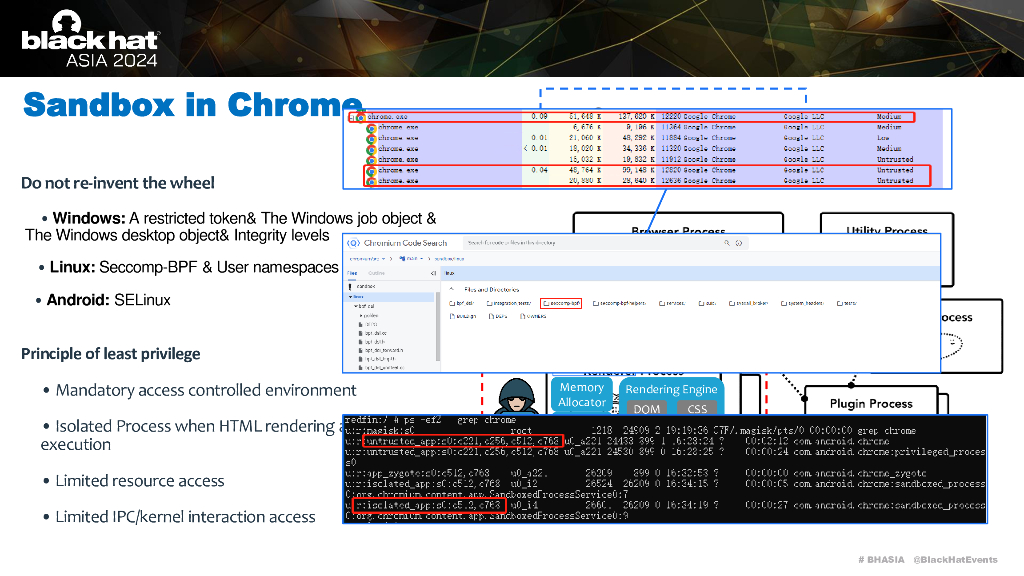Expand the golden folder in file tree
1024x576 pixels.
point(361,315)
